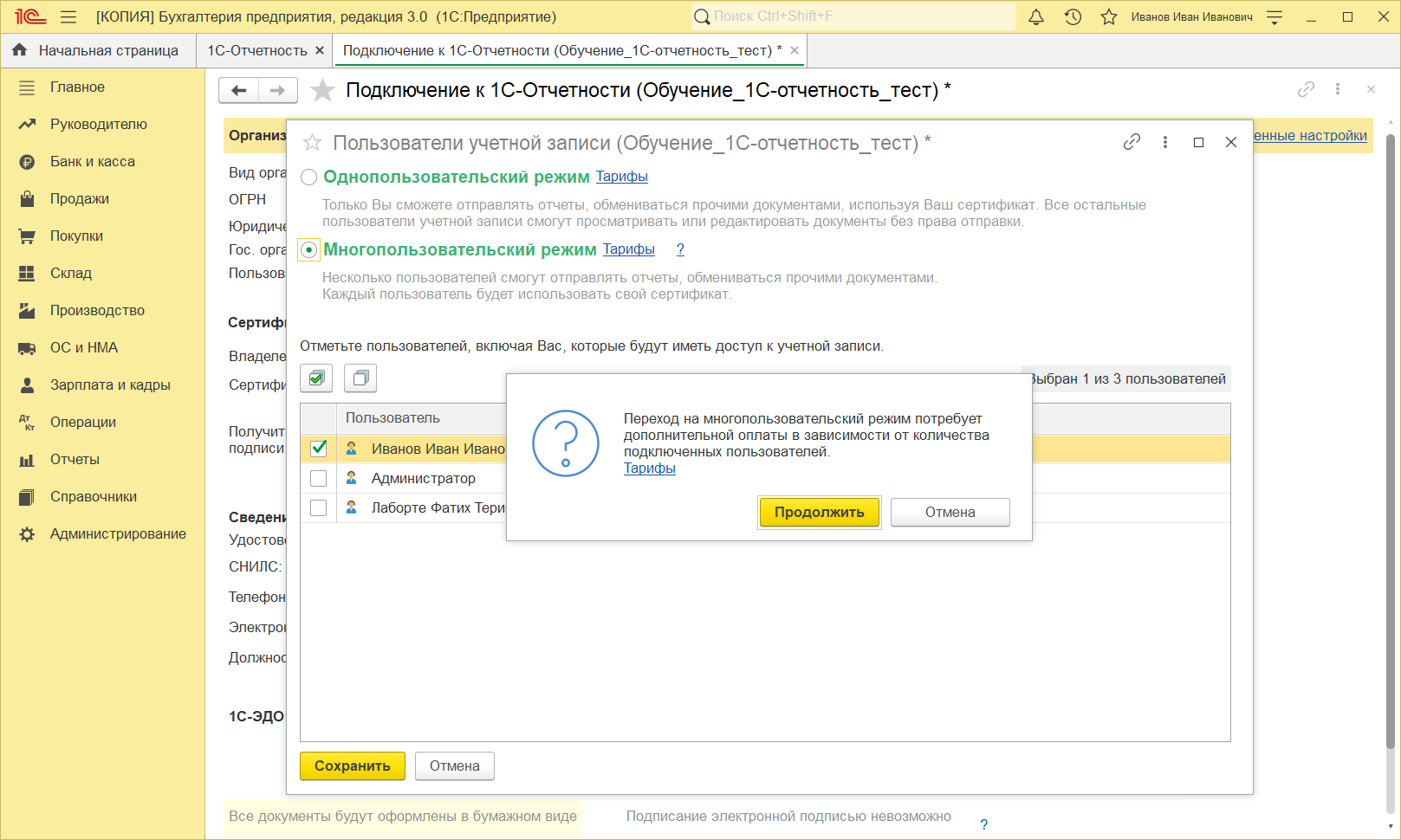This screenshot has width=1401, height=840.
Task: Click Отмена in the confirmation popup
Action: click(x=950, y=512)
